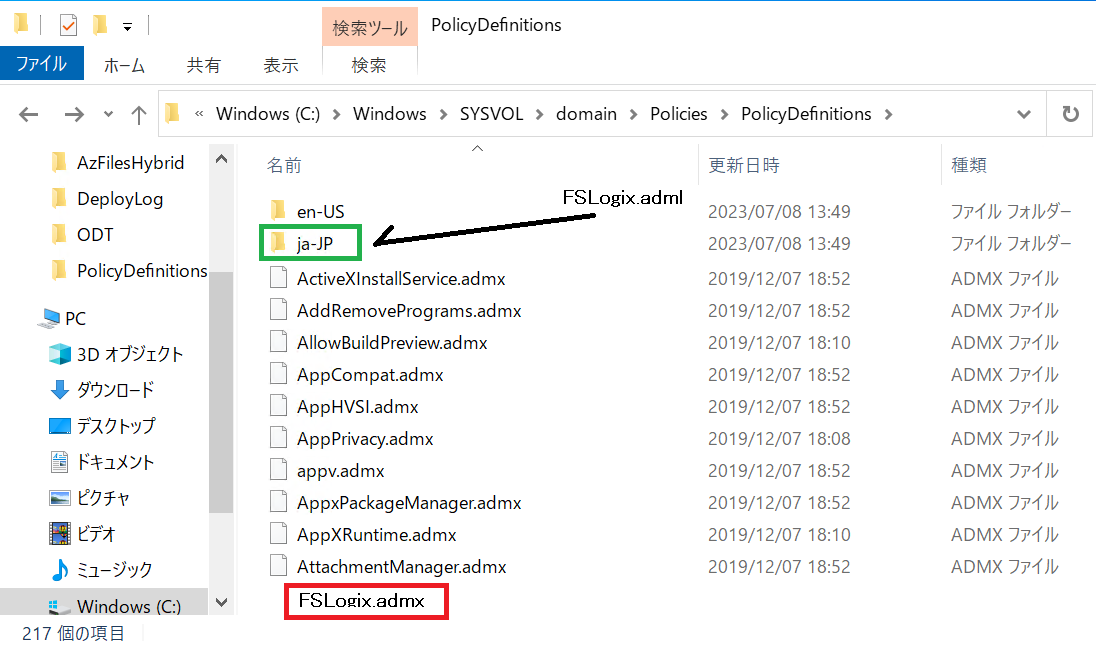Open the ファイル menu tab

(x=42, y=64)
